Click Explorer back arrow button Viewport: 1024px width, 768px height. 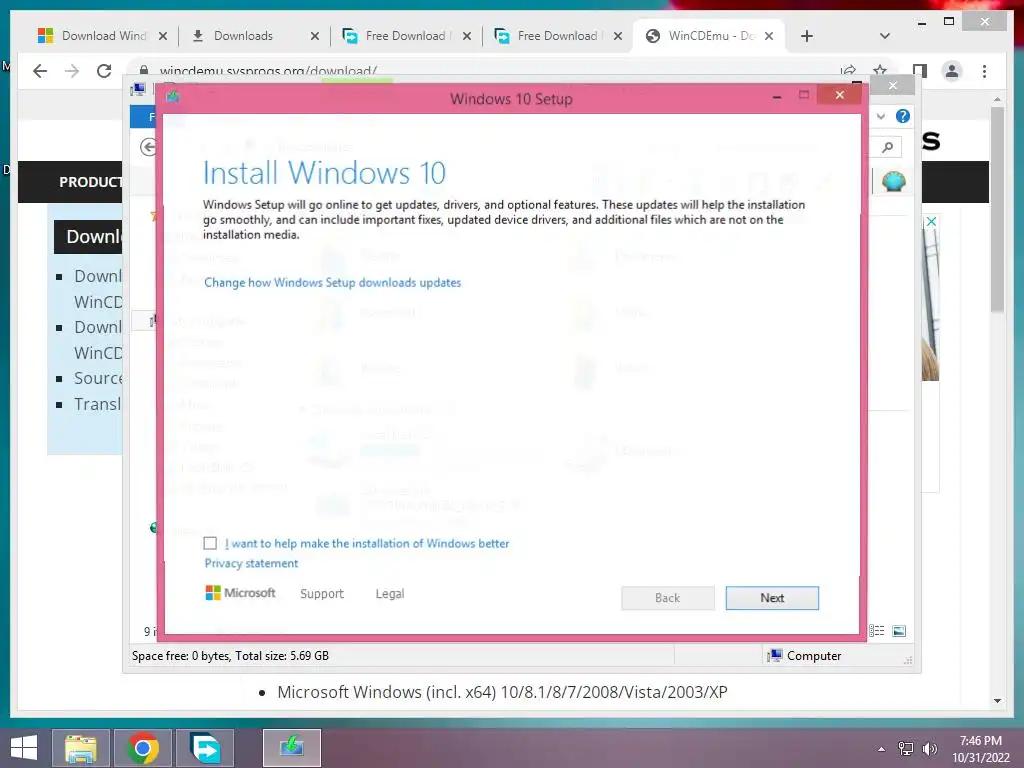148,147
